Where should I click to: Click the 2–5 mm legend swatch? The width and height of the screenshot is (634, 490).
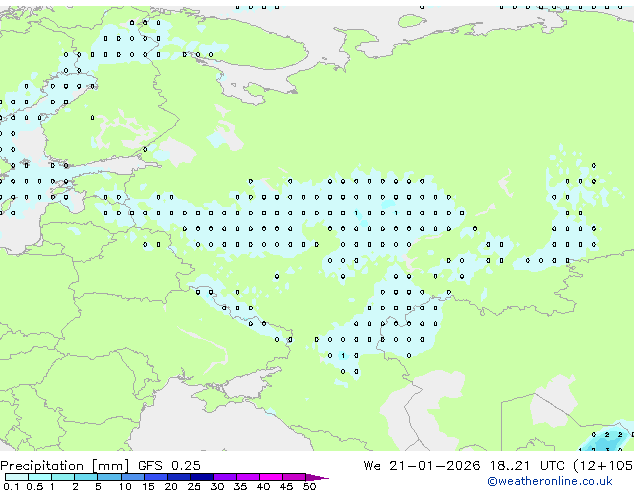pos(86,477)
